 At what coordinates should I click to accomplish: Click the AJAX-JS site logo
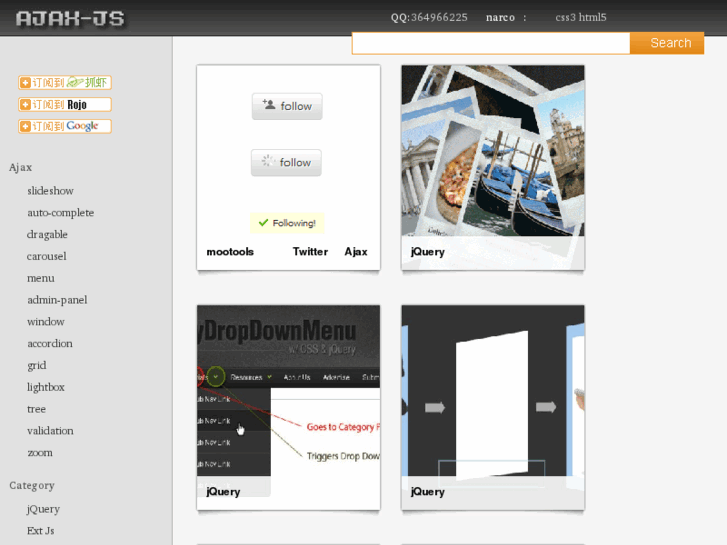tap(70, 19)
